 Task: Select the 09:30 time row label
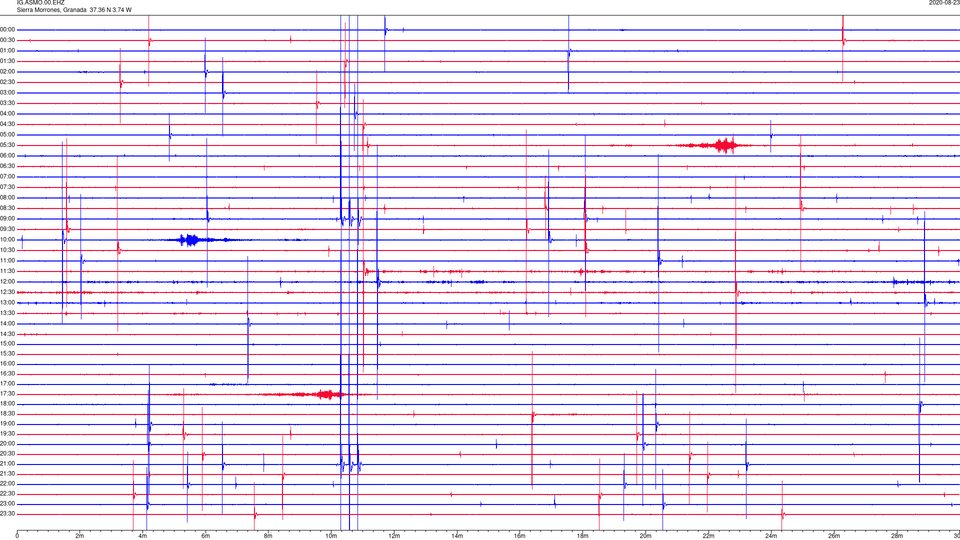(8, 229)
